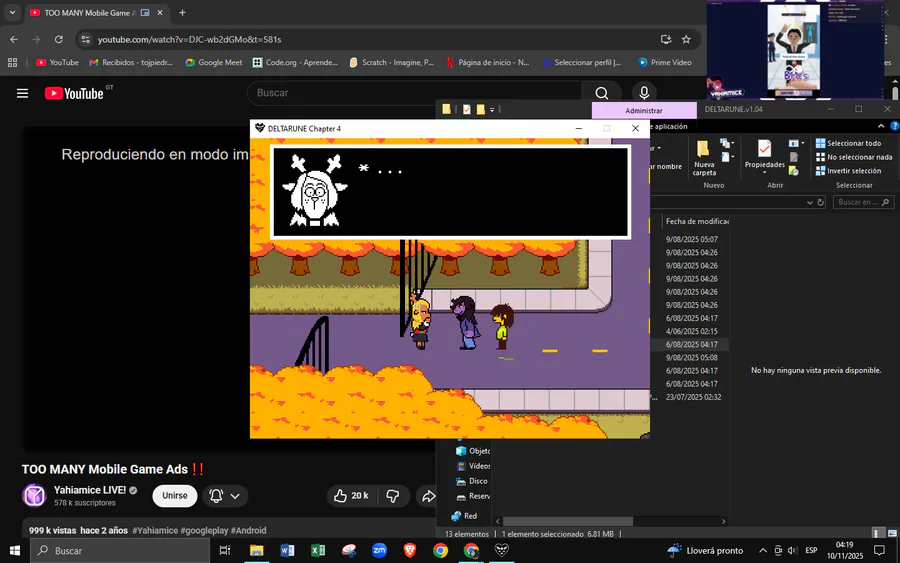The width and height of the screenshot is (900, 563).
Task: Expand the notification options chevron beside bell
Action: [235, 496]
